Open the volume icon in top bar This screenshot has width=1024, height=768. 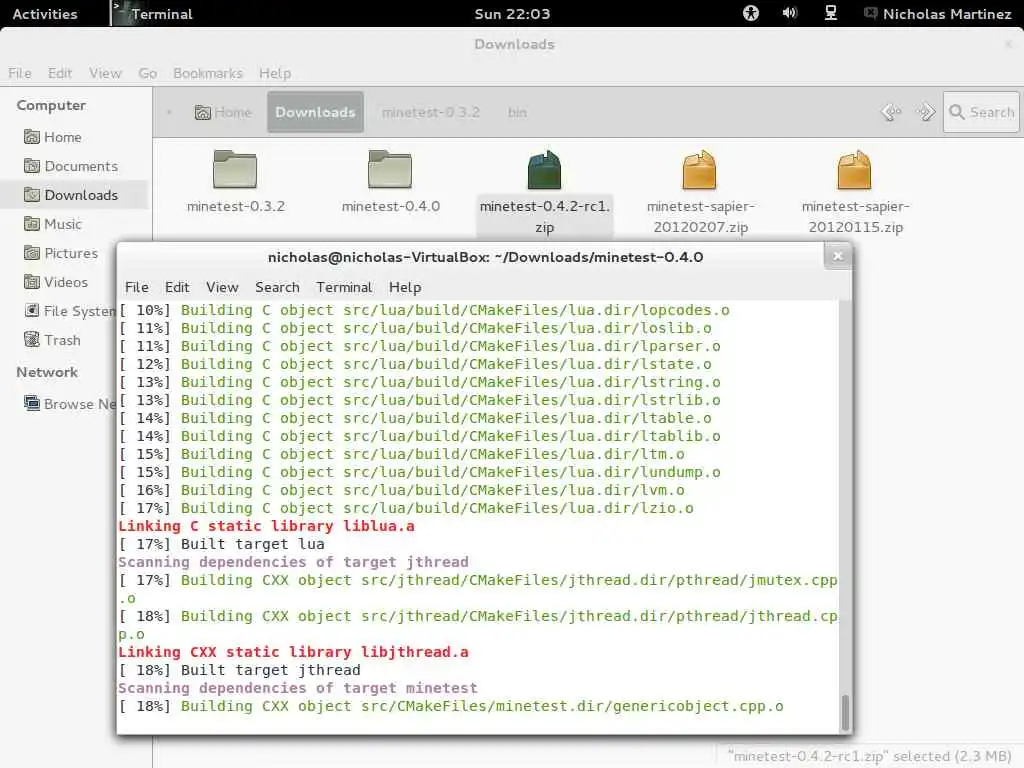point(790,13)
